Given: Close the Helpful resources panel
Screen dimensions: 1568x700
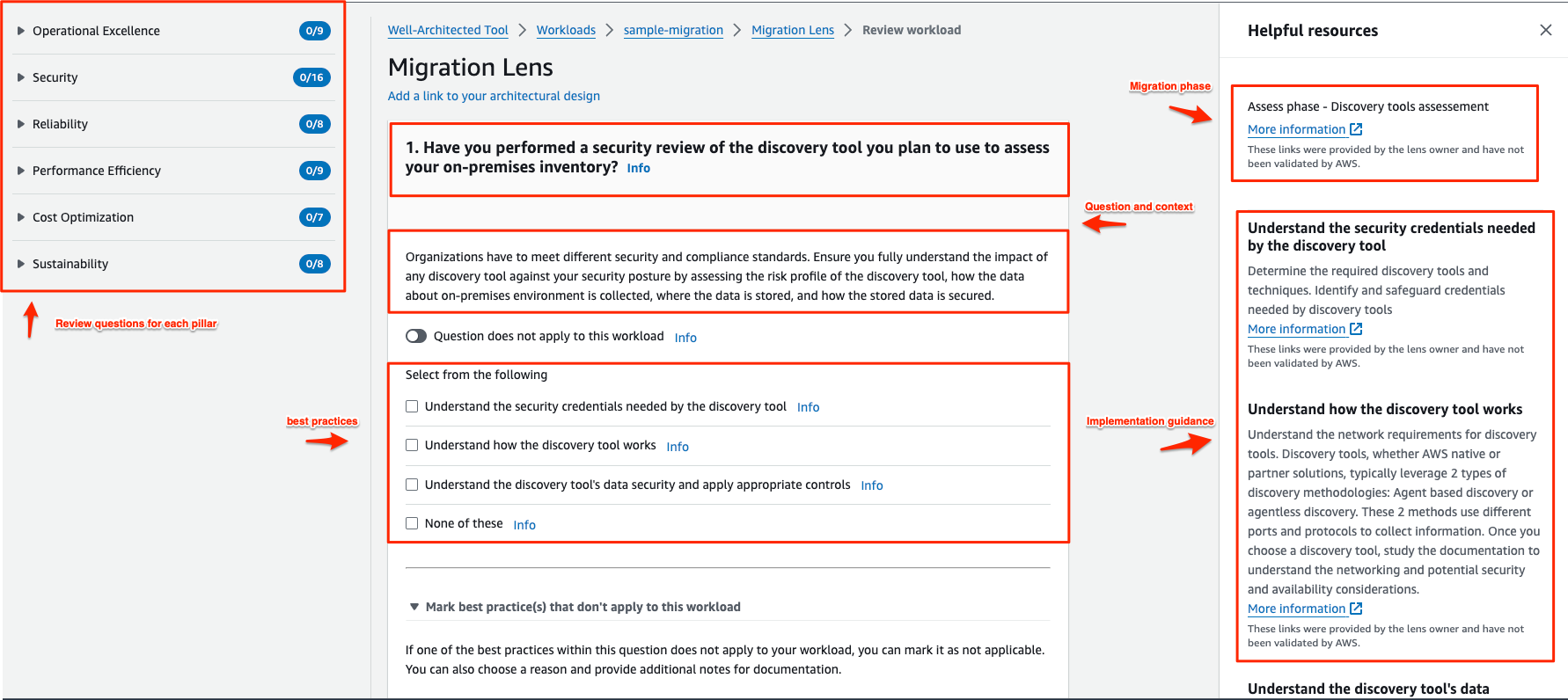Looking at the screenshot, I should point(1546,30).
